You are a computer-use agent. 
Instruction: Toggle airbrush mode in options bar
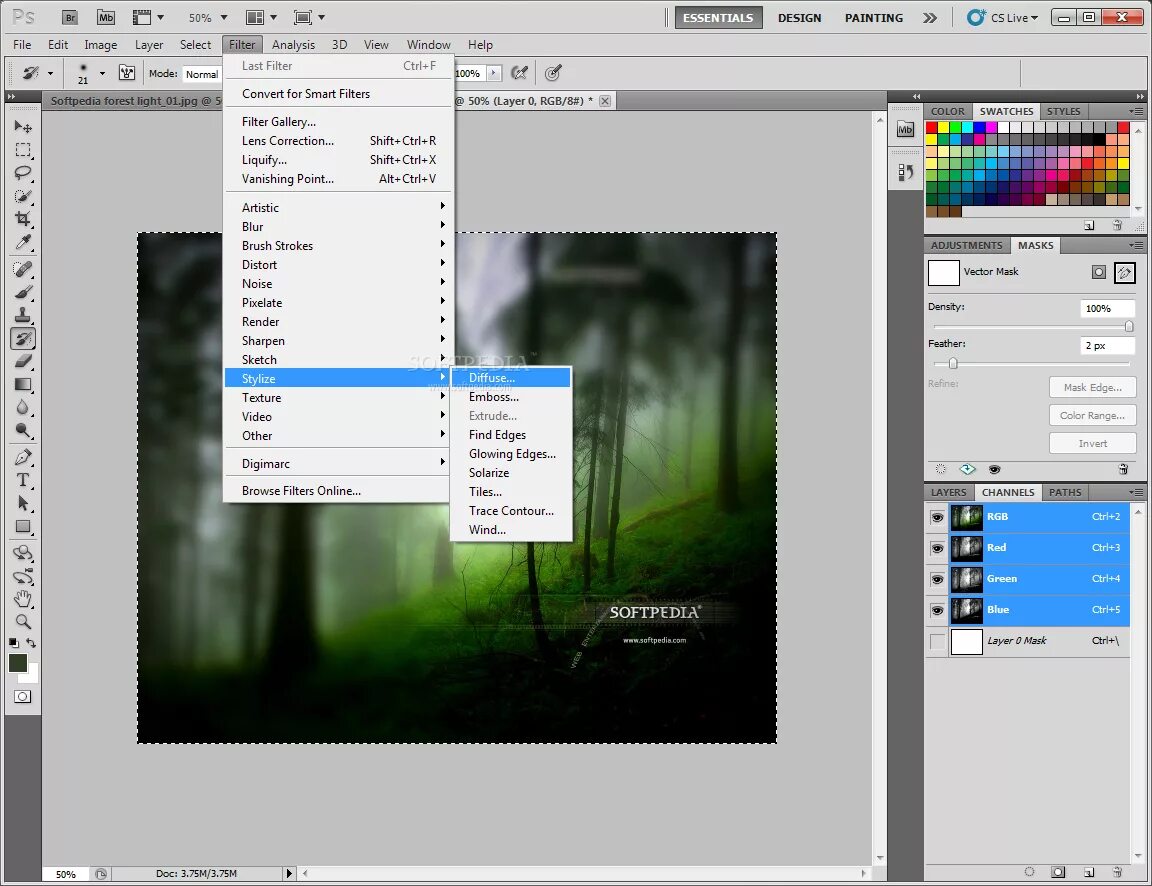(x=519, y=73)
